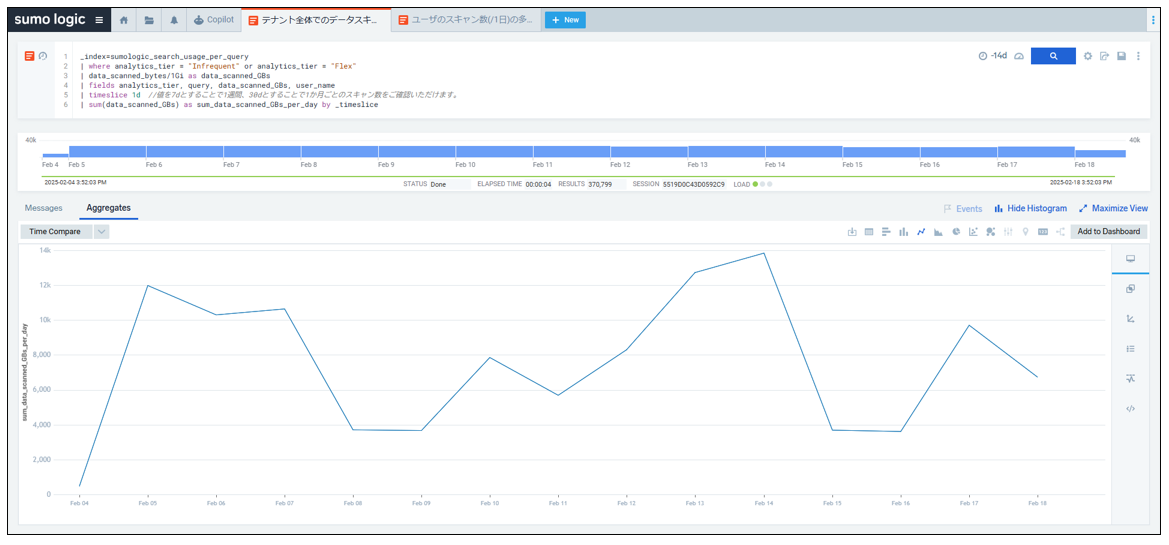Open the display settings monitor icon
Image resolution: width=1169 pixels, height=545 pixels.
tap(1130, 259)
